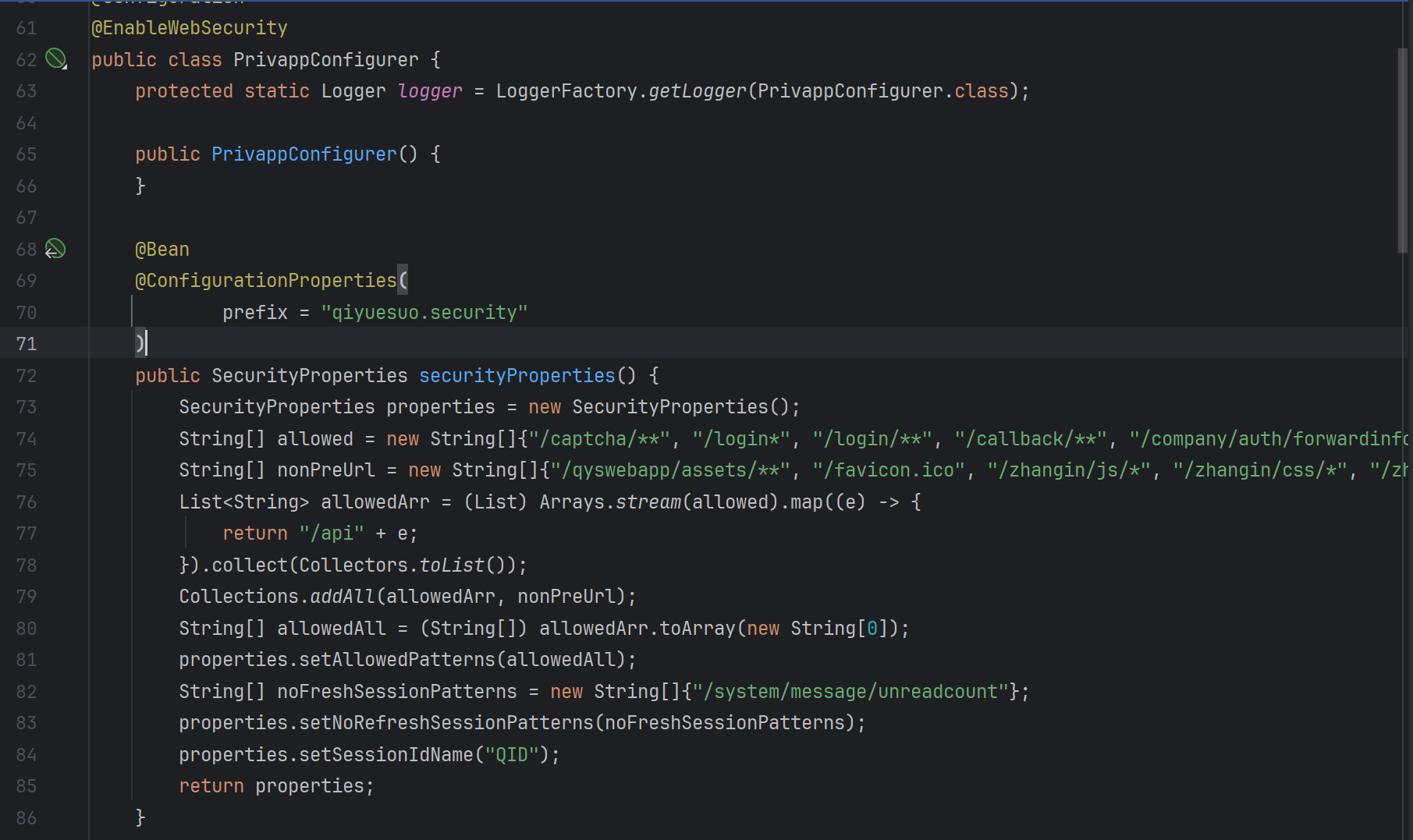Viewport: 1413px width, 840px height.
Task: Click the vertical scrollbar thumb on the right
Action: coord(1402,150)
